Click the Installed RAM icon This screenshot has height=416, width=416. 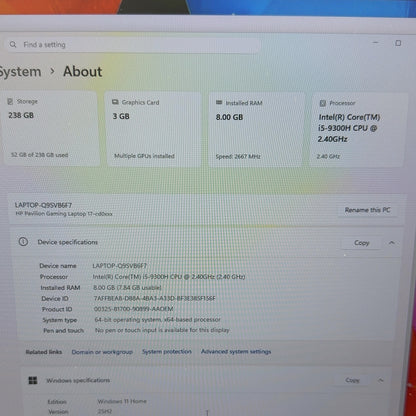click(219, 103)
